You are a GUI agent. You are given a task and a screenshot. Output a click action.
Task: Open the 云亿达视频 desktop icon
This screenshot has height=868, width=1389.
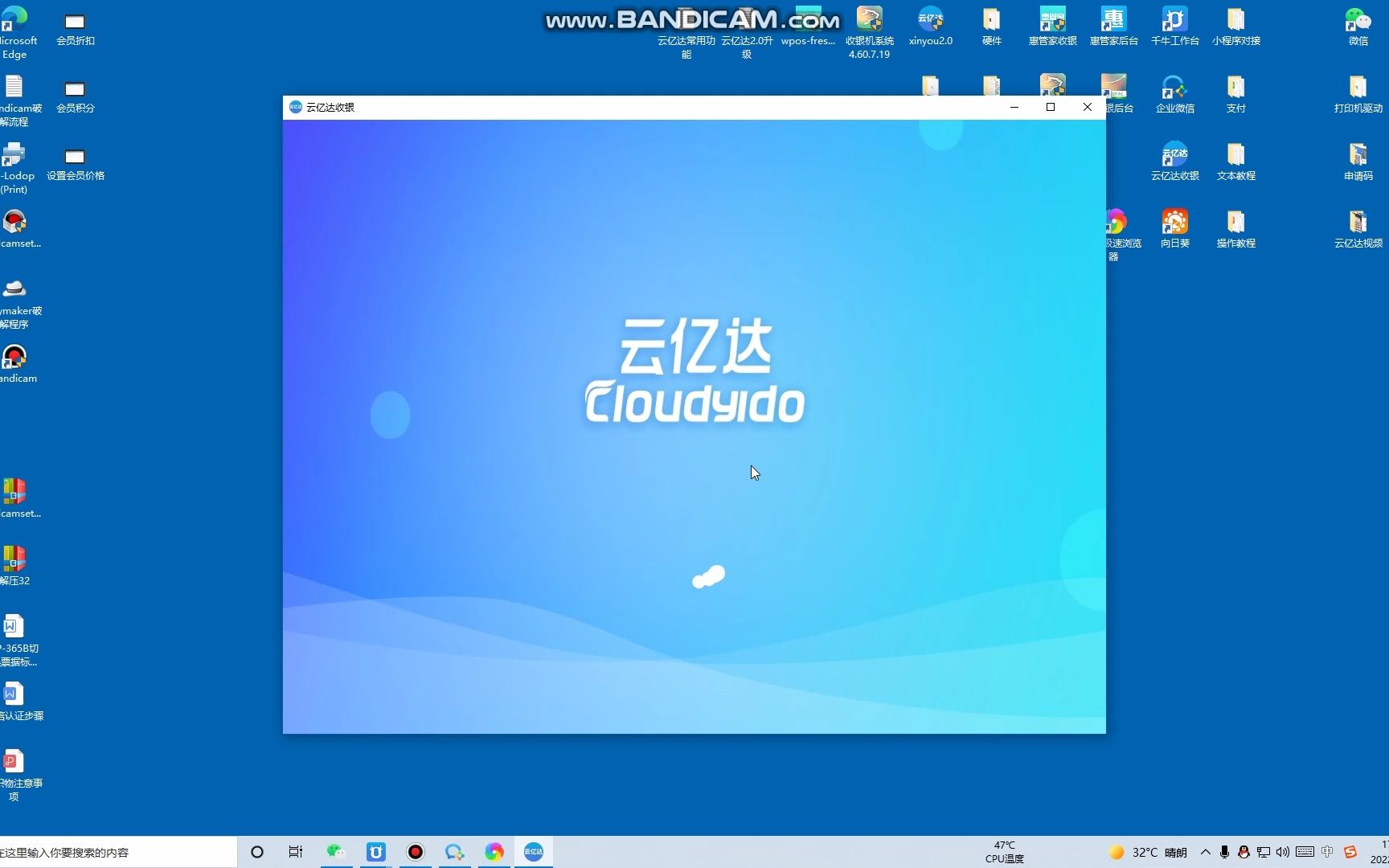point(1358,229)
